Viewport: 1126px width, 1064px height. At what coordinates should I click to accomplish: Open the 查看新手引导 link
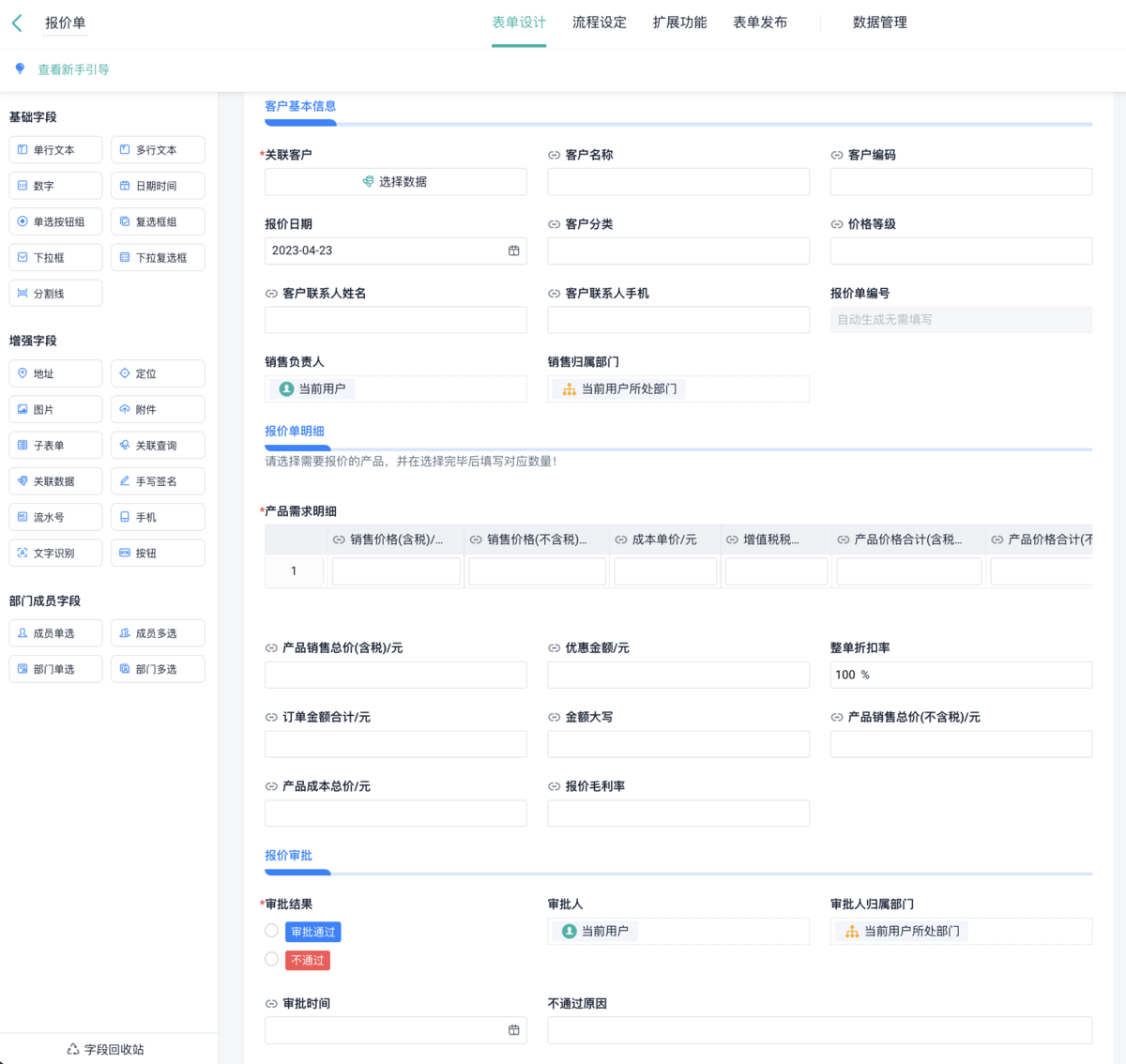[73, 69]
